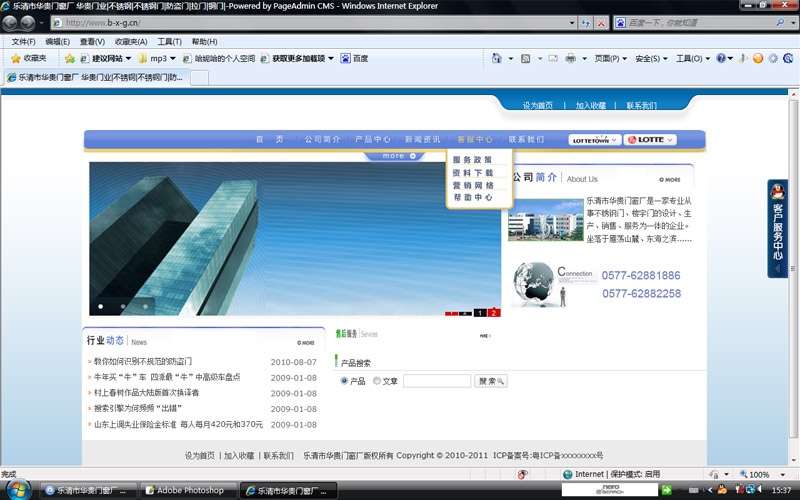Click the IE back navigation arrow

[12, 22]
